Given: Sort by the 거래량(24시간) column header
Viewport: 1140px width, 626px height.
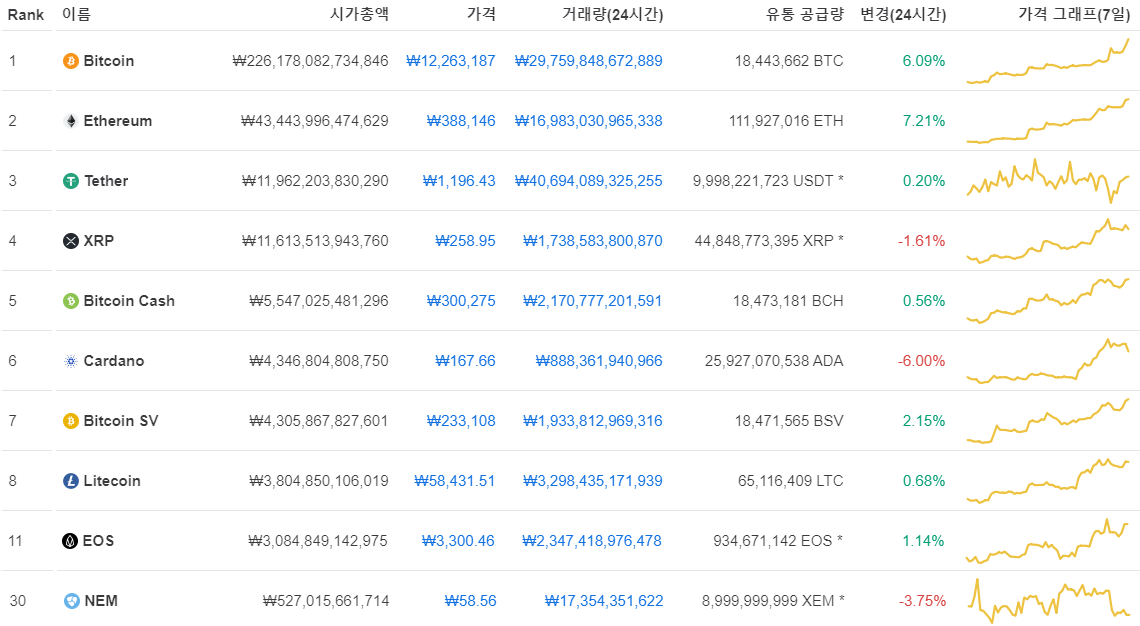Looking at the screenshot, I should (x=612, y=15).
